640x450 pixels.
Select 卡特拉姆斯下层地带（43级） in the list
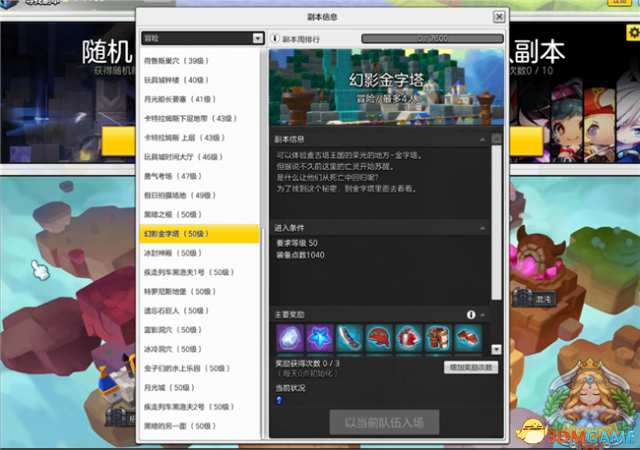[x=199, y=118]
